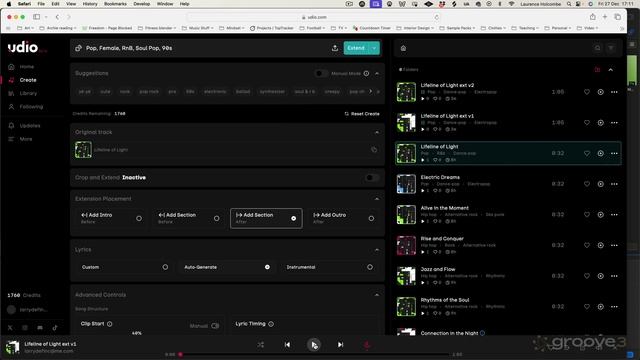
Task: Select the Add Section After option
Action: tap(266, 218)
